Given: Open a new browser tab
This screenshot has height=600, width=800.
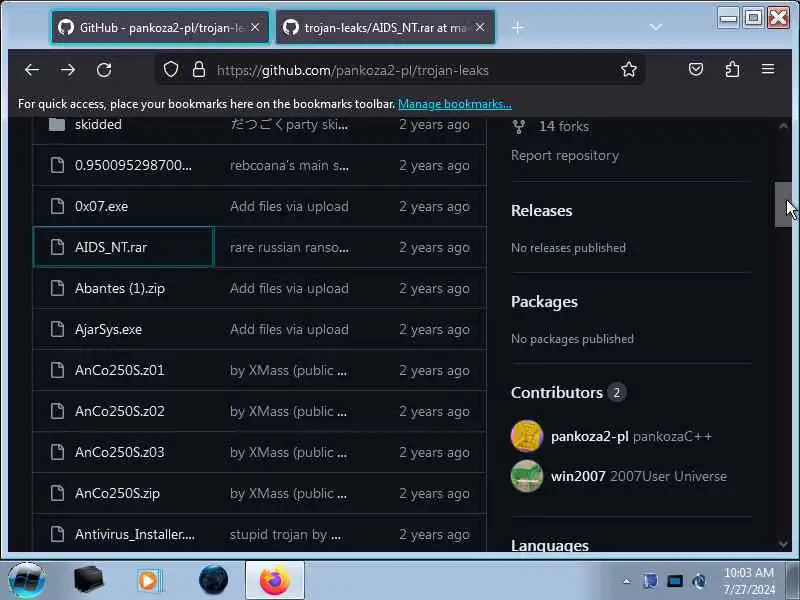Looking at the screenshot, I should point(517,28).
